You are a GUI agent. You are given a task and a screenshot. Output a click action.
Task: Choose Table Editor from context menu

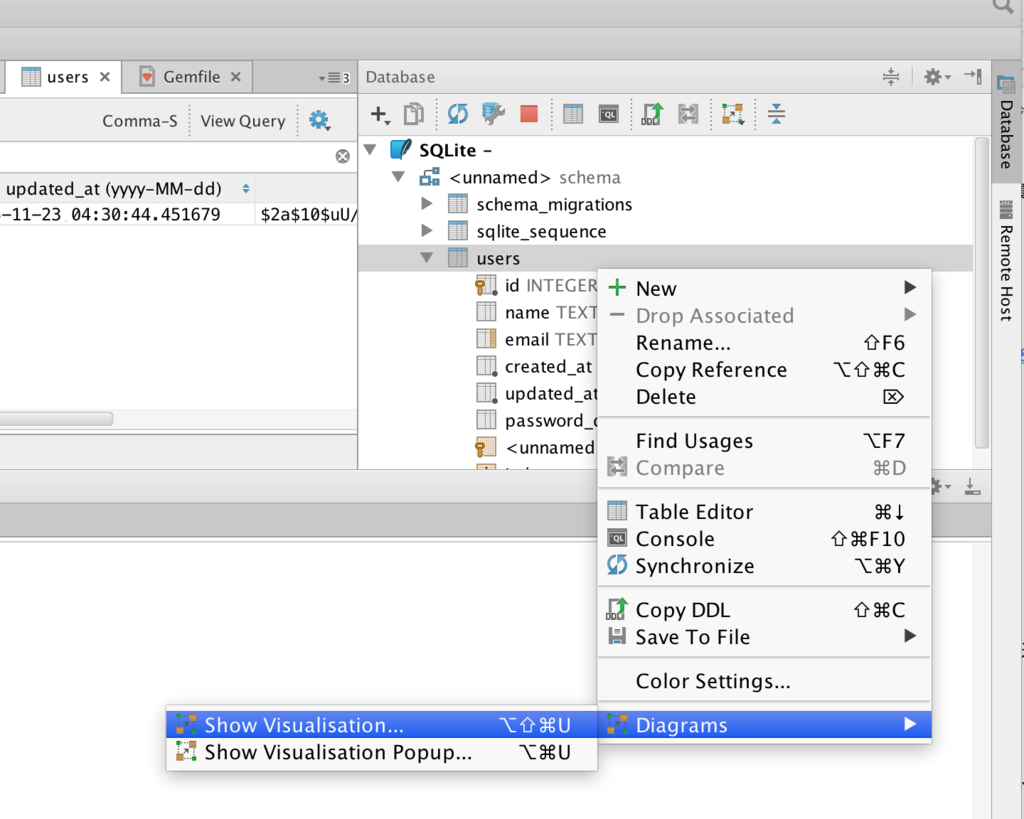(764, 511)
